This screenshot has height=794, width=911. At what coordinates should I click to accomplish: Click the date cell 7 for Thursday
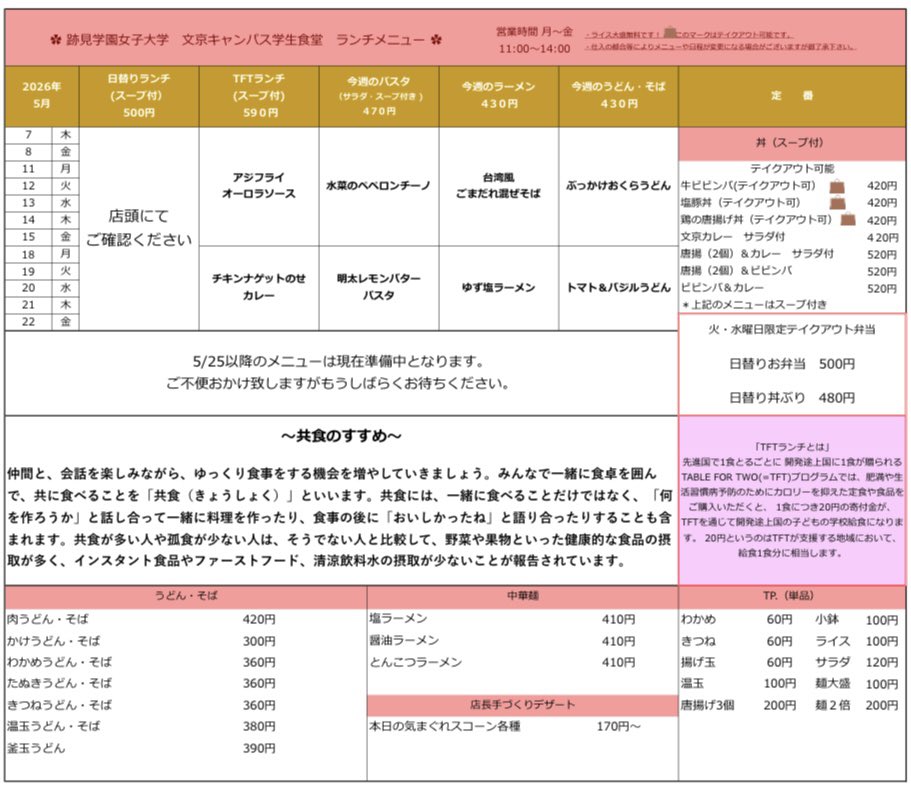point(28,135)
